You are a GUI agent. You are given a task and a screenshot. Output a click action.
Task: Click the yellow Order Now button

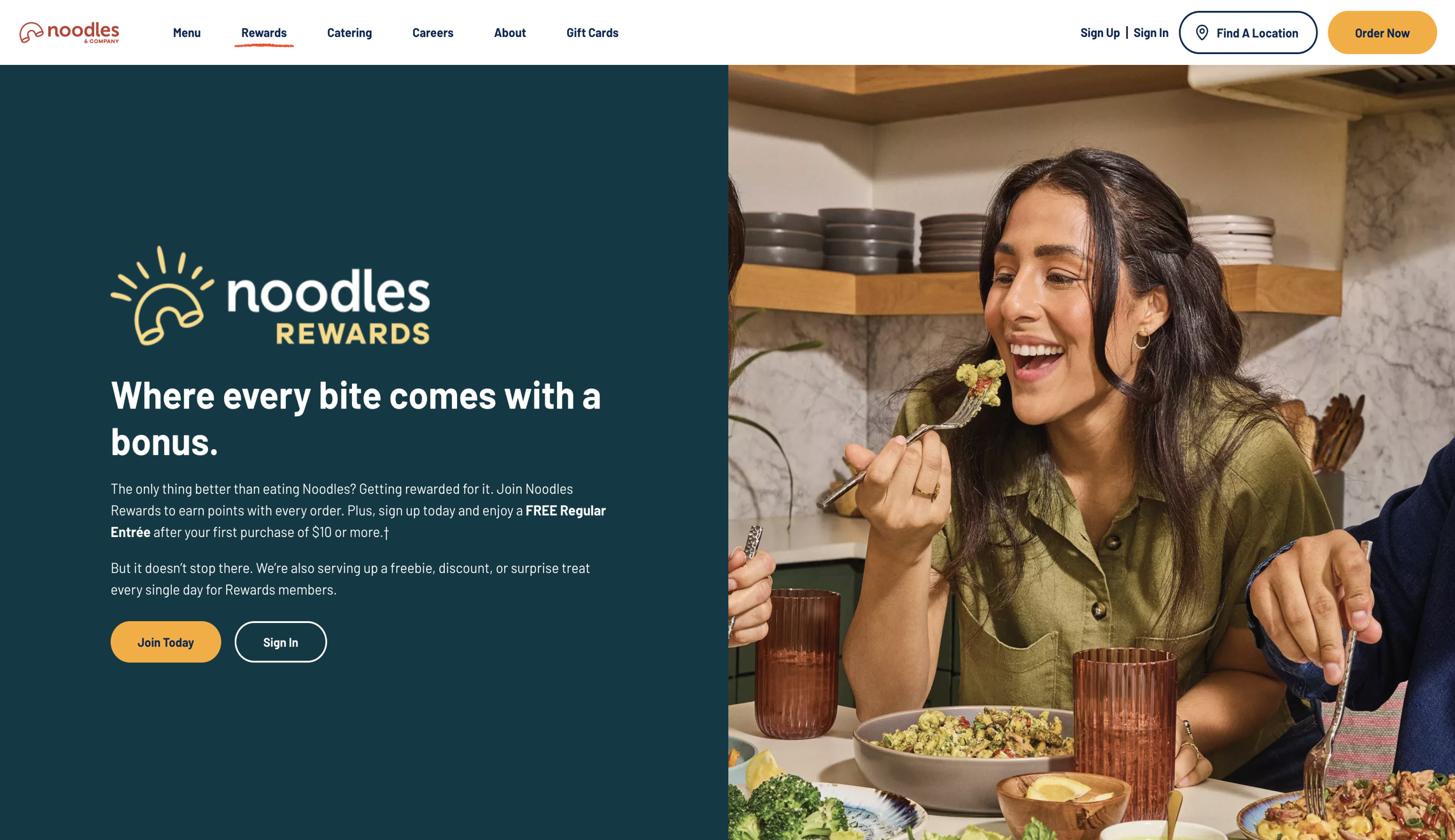coord(1382,32)
